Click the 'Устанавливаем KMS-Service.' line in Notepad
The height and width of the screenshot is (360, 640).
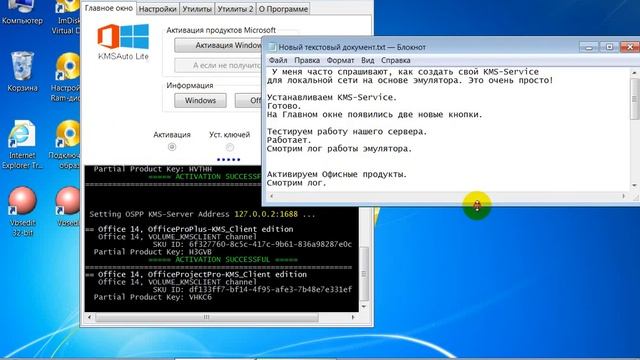(332, 98)
